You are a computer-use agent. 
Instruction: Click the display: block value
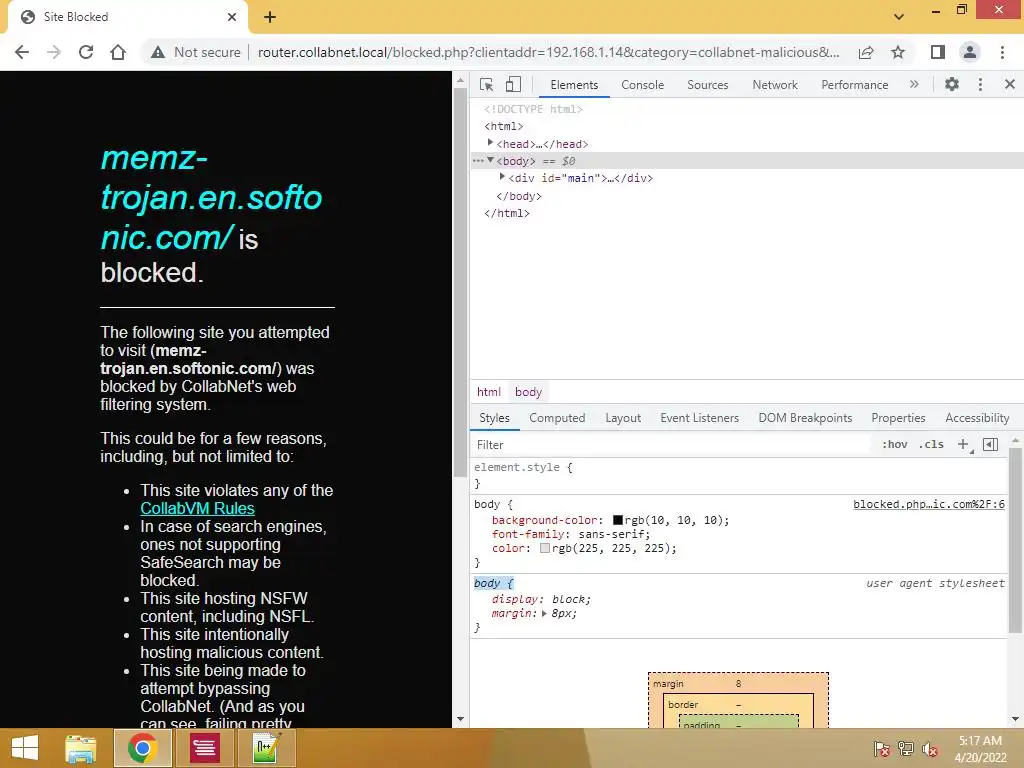[569, 600]
